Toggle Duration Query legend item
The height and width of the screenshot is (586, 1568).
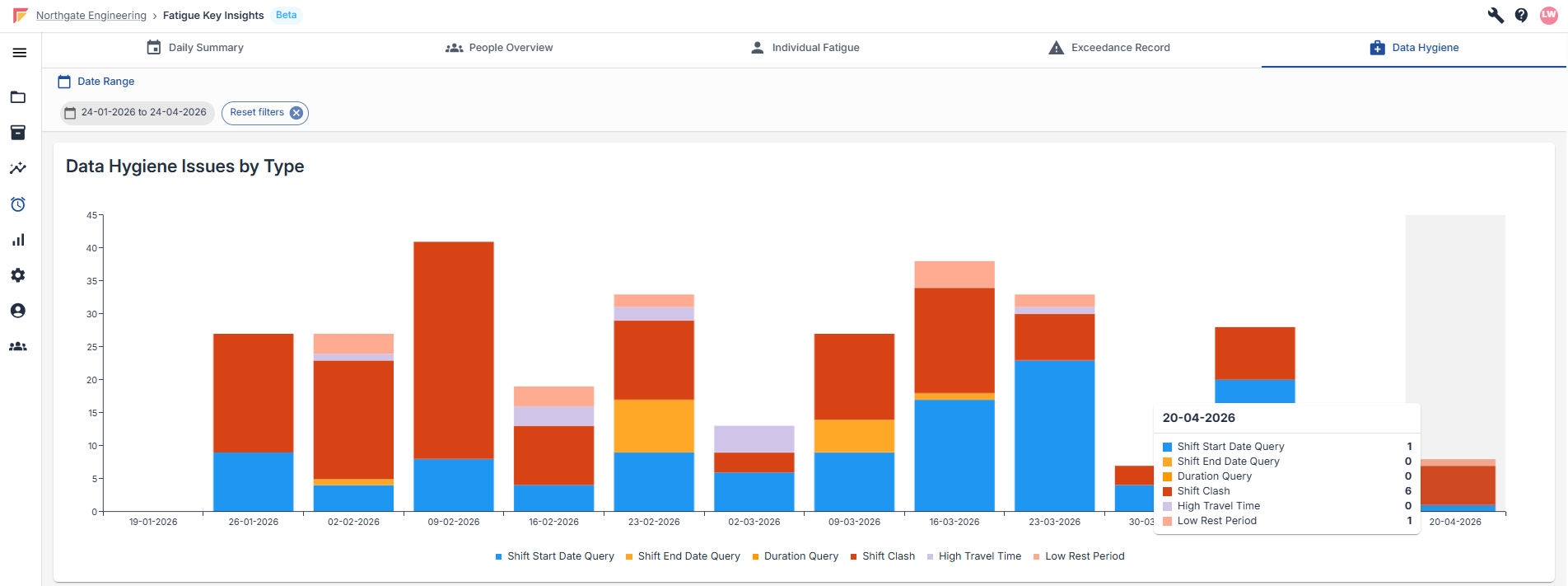[795, 556]
